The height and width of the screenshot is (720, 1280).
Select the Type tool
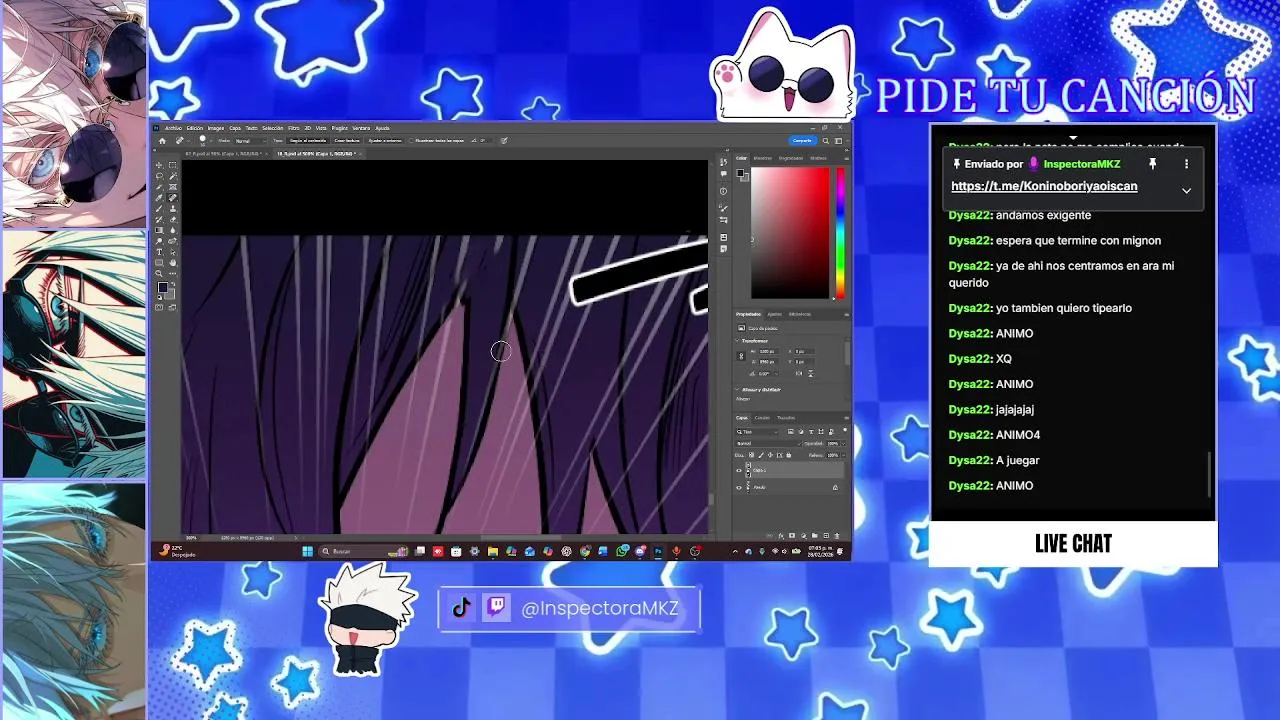pos(159,252)
